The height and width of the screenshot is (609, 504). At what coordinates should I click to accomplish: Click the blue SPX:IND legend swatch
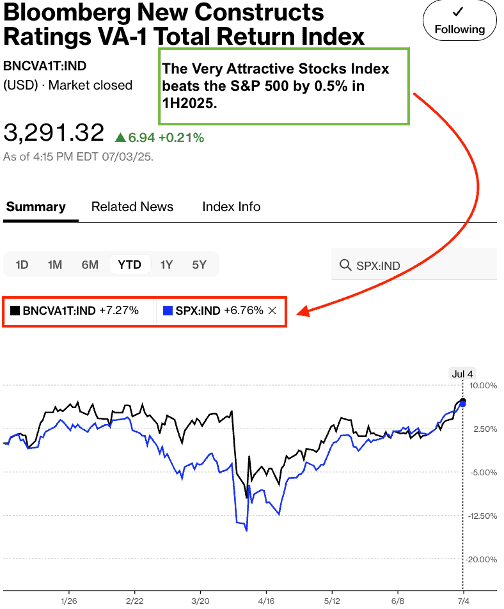point(168,311)
